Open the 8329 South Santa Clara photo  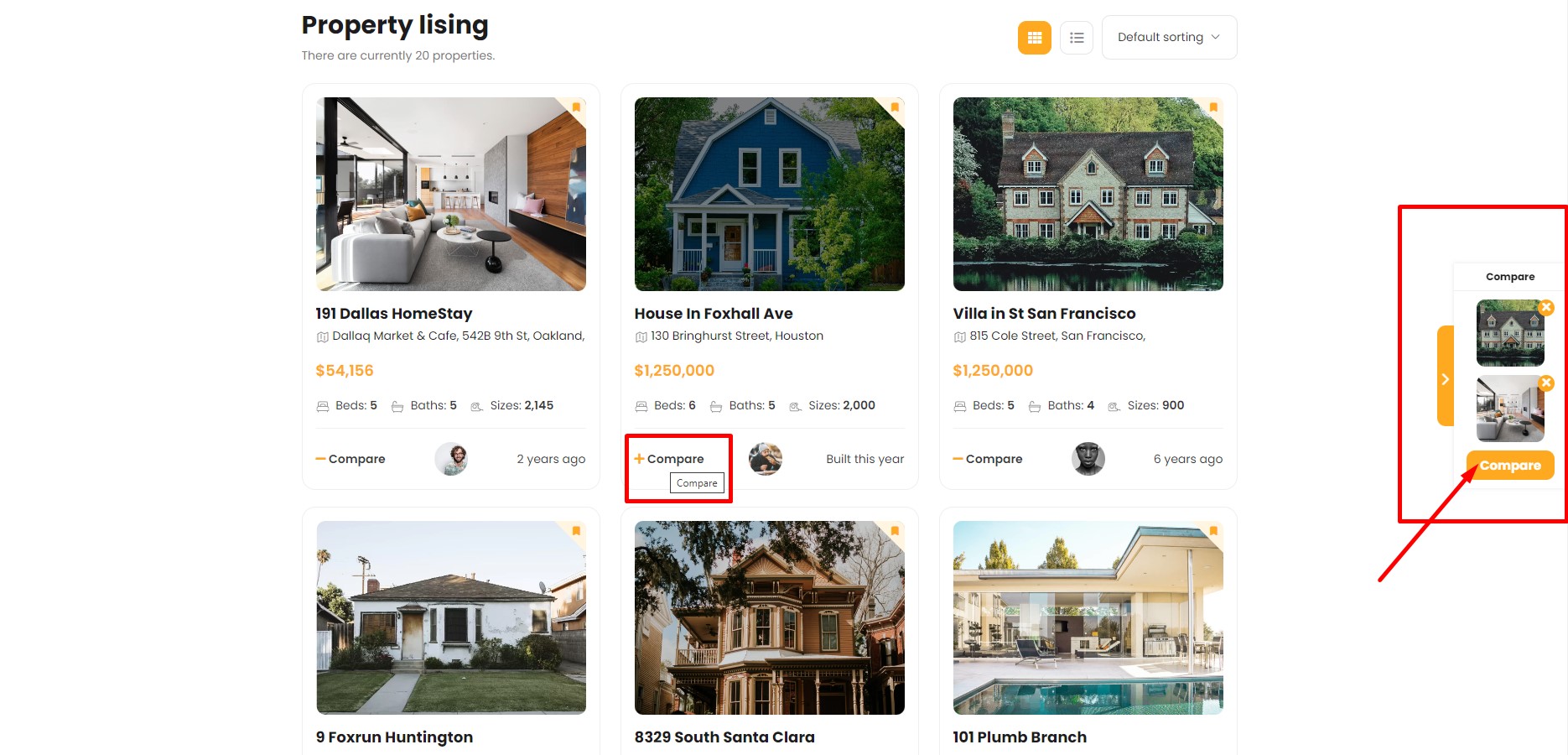pos(769,617)
